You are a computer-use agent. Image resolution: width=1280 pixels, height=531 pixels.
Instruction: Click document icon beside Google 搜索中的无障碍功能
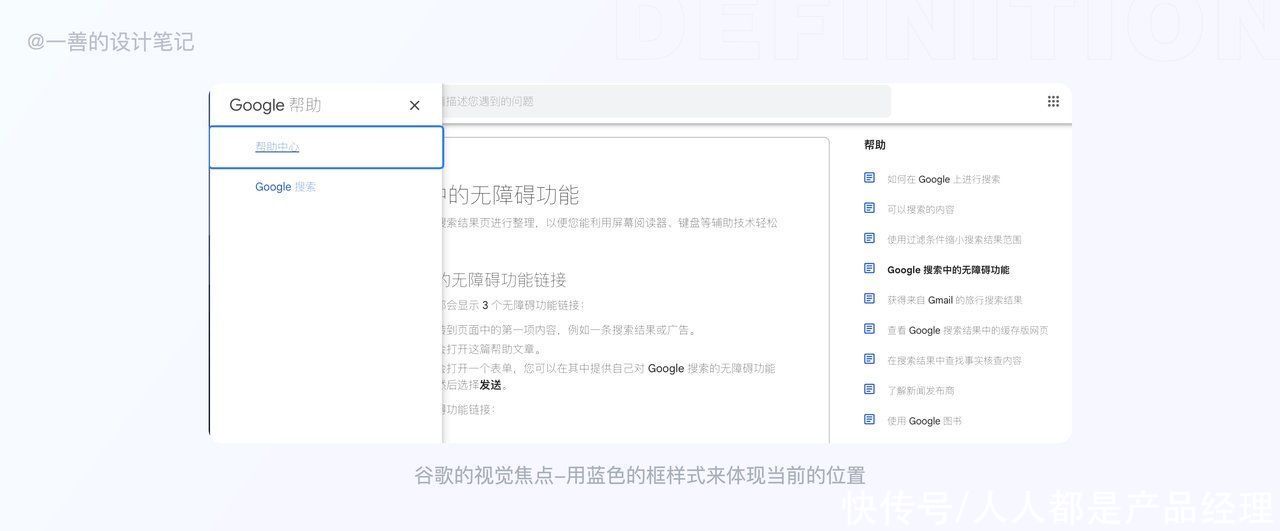869,268
